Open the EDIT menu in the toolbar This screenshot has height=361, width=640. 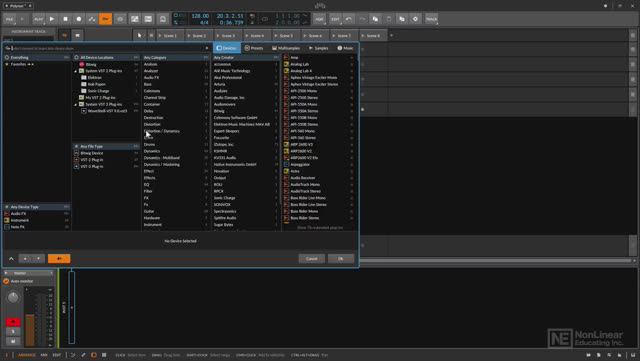[335, 19]
